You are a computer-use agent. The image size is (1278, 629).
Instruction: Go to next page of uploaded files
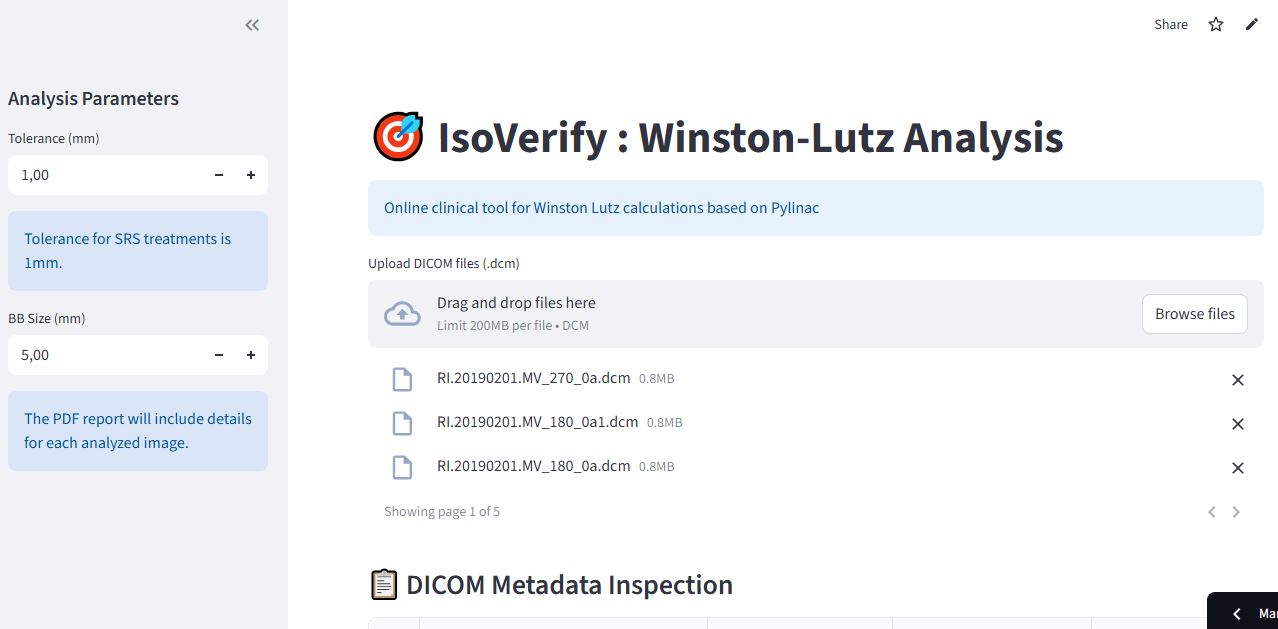tap(1236, 512)
